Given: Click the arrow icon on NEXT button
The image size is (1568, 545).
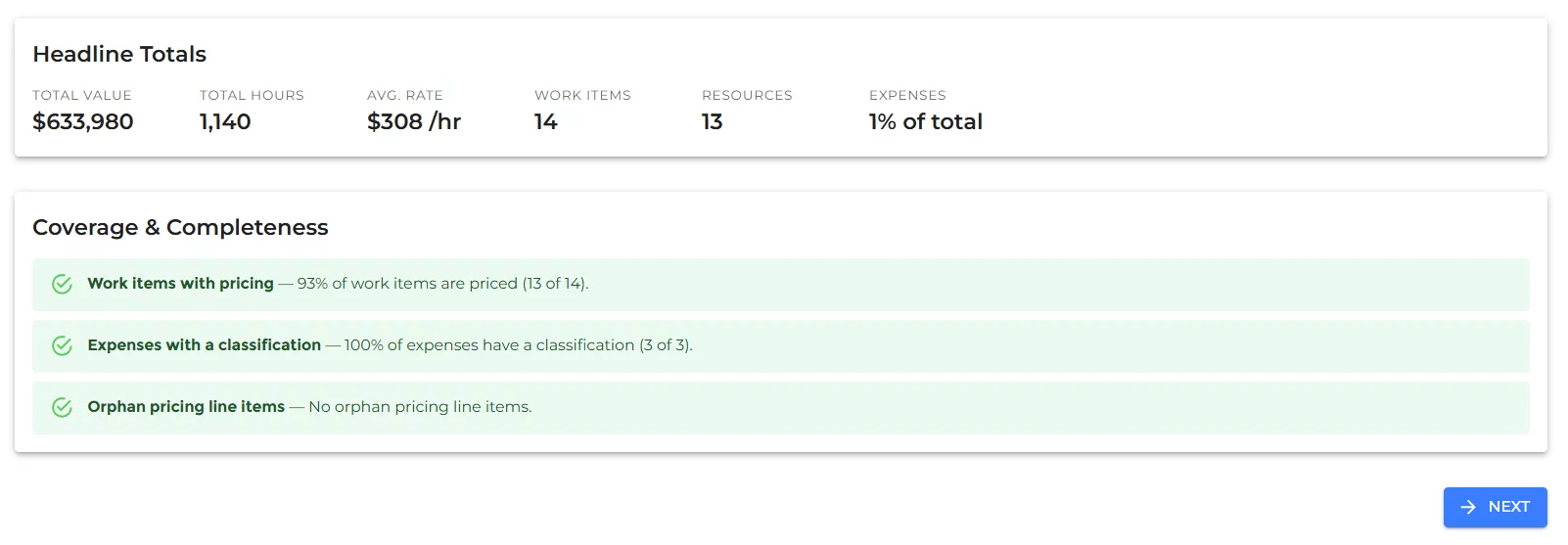Looking at the screenshot, I should 1468,507.
